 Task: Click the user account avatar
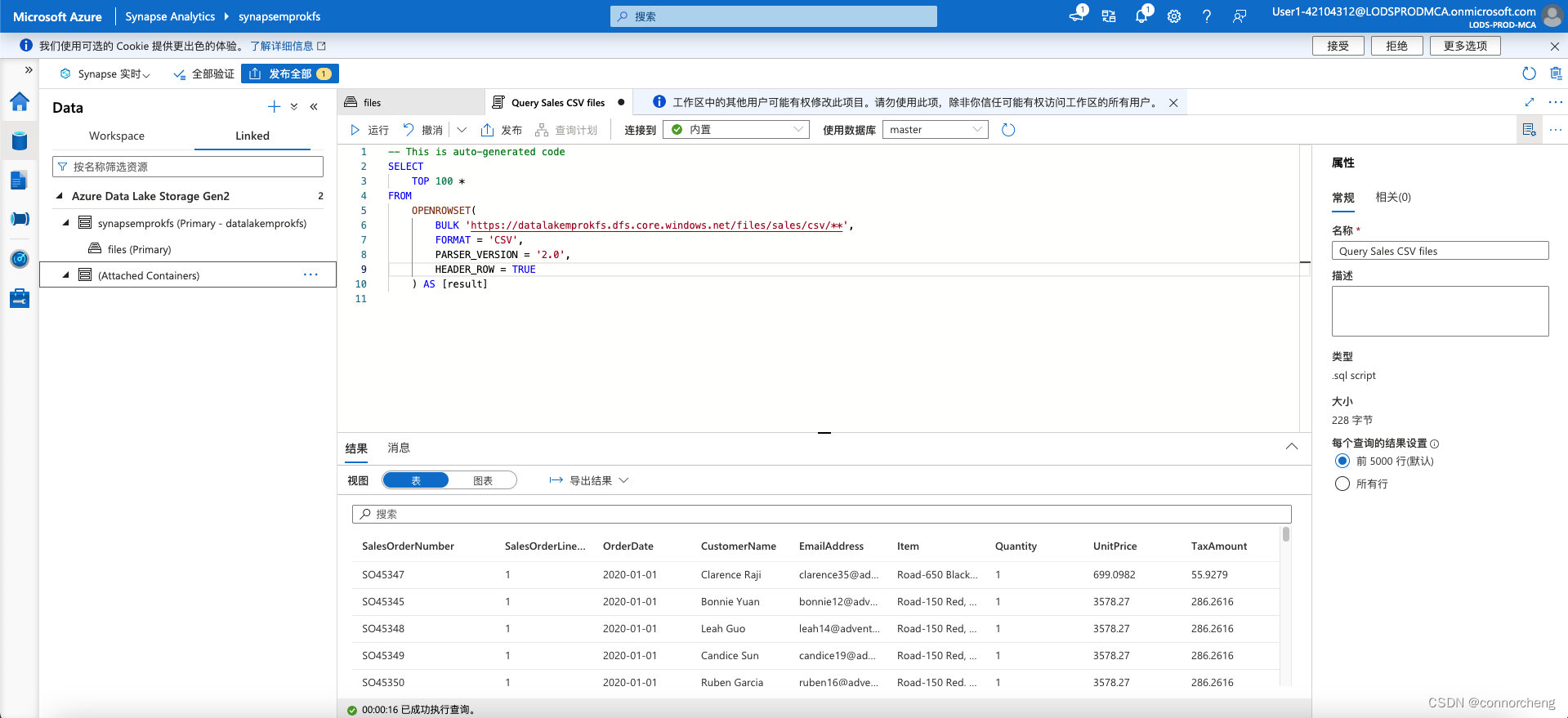tap(1552, 16)
